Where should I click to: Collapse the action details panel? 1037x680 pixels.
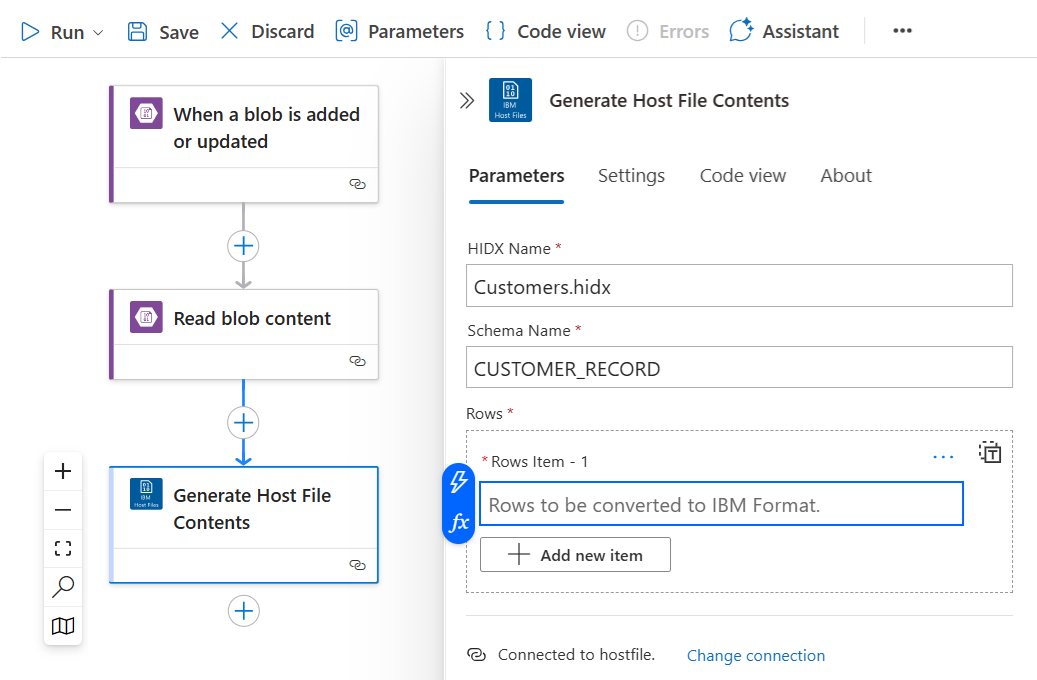pos(467,101)
